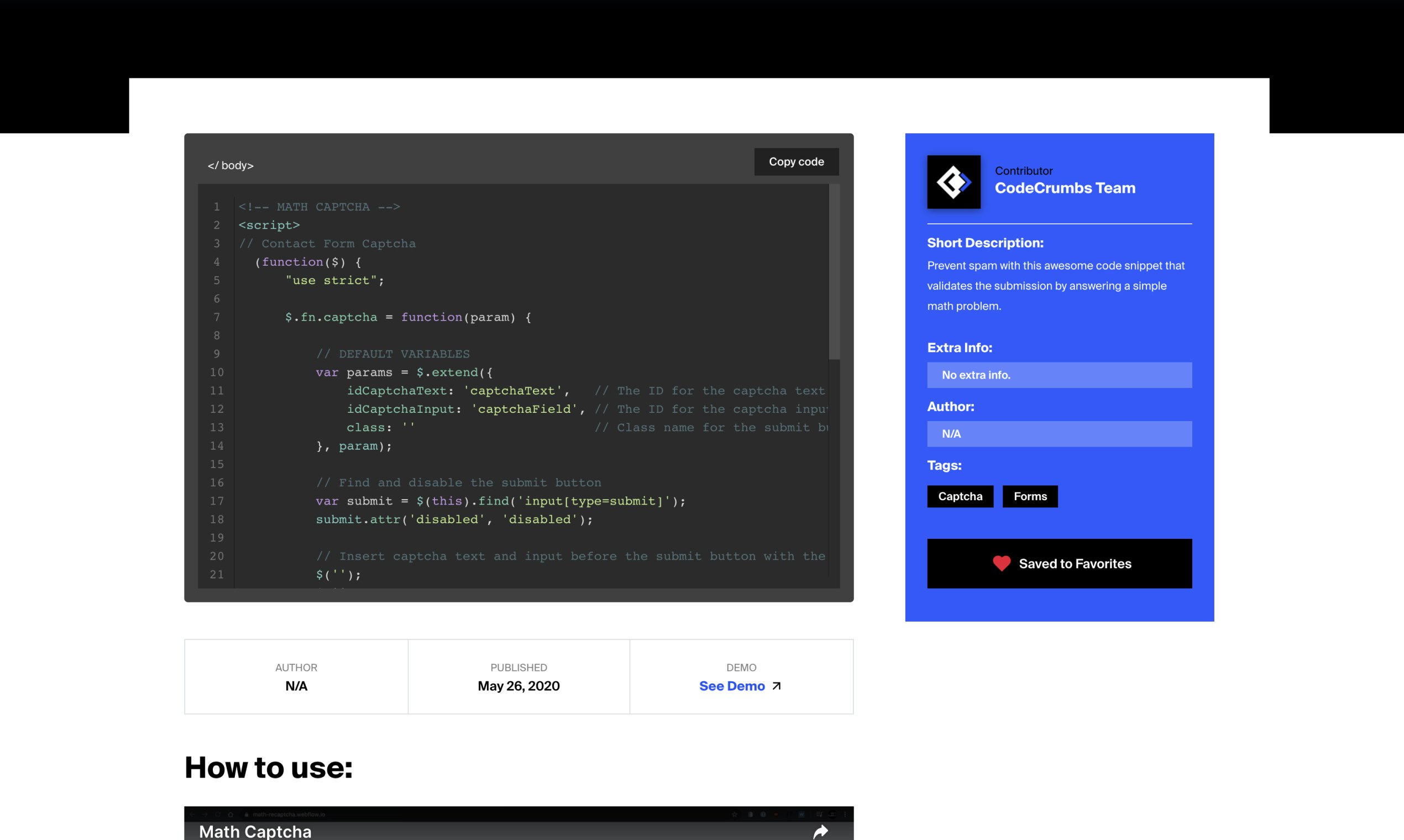The width and height of the screenshot is (1404, 840).
Task: Click the Author N/A field
Action: click(1059, 434)
